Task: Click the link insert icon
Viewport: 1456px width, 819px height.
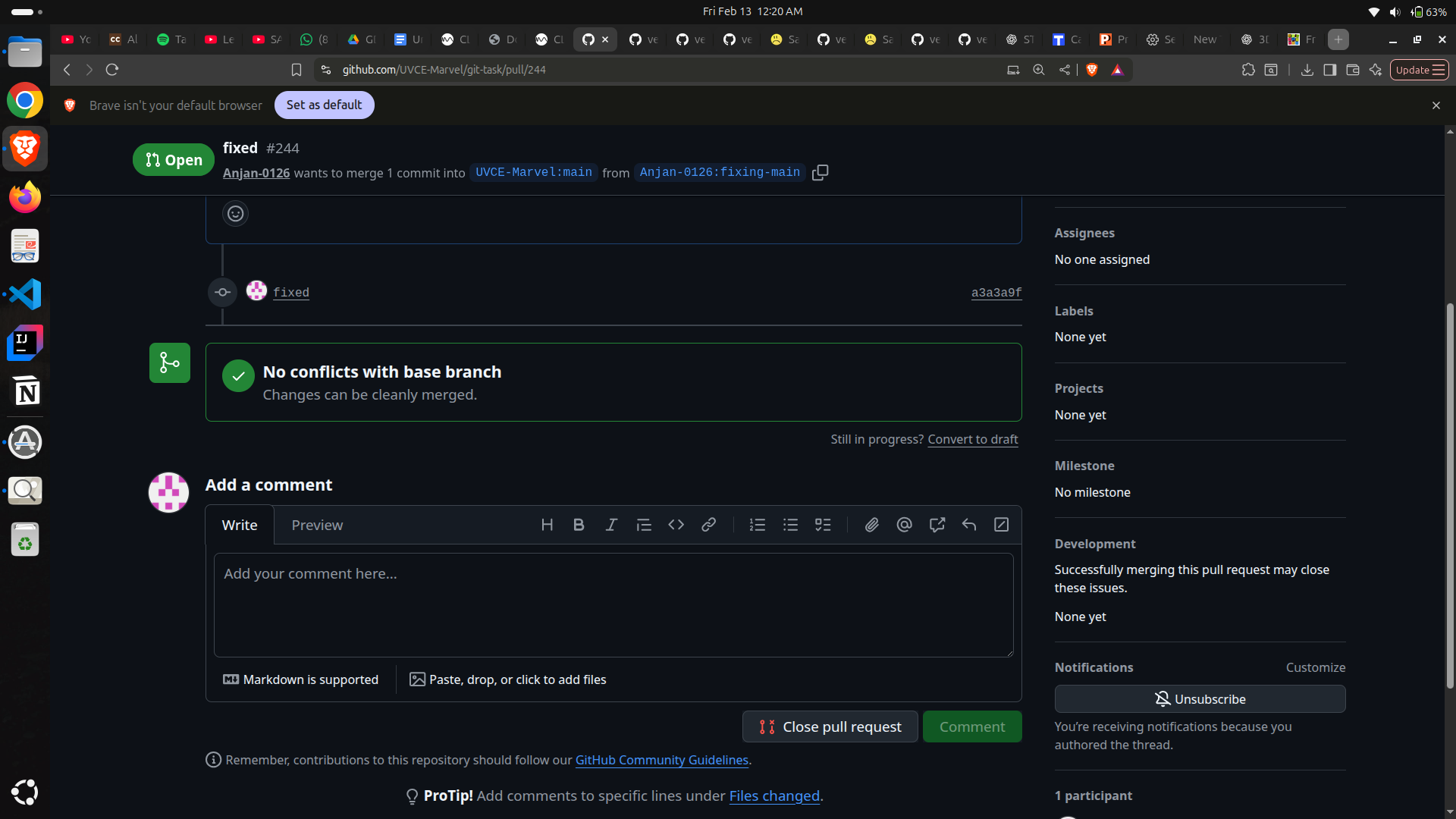Action: [708, 525]
